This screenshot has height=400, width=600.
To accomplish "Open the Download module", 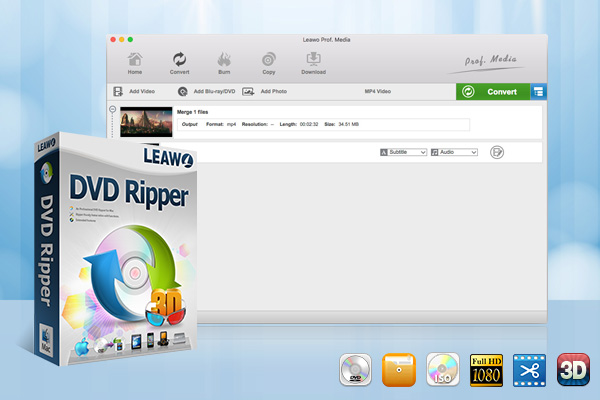I will pyautogui.click(x=313, y=63).
